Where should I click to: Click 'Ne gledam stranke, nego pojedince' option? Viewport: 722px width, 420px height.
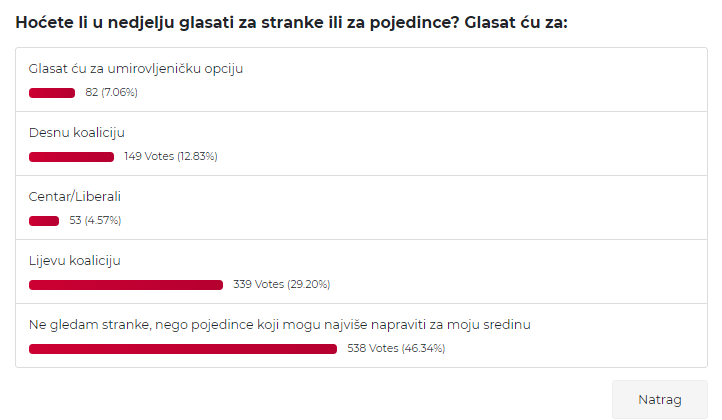pos(279,325)
